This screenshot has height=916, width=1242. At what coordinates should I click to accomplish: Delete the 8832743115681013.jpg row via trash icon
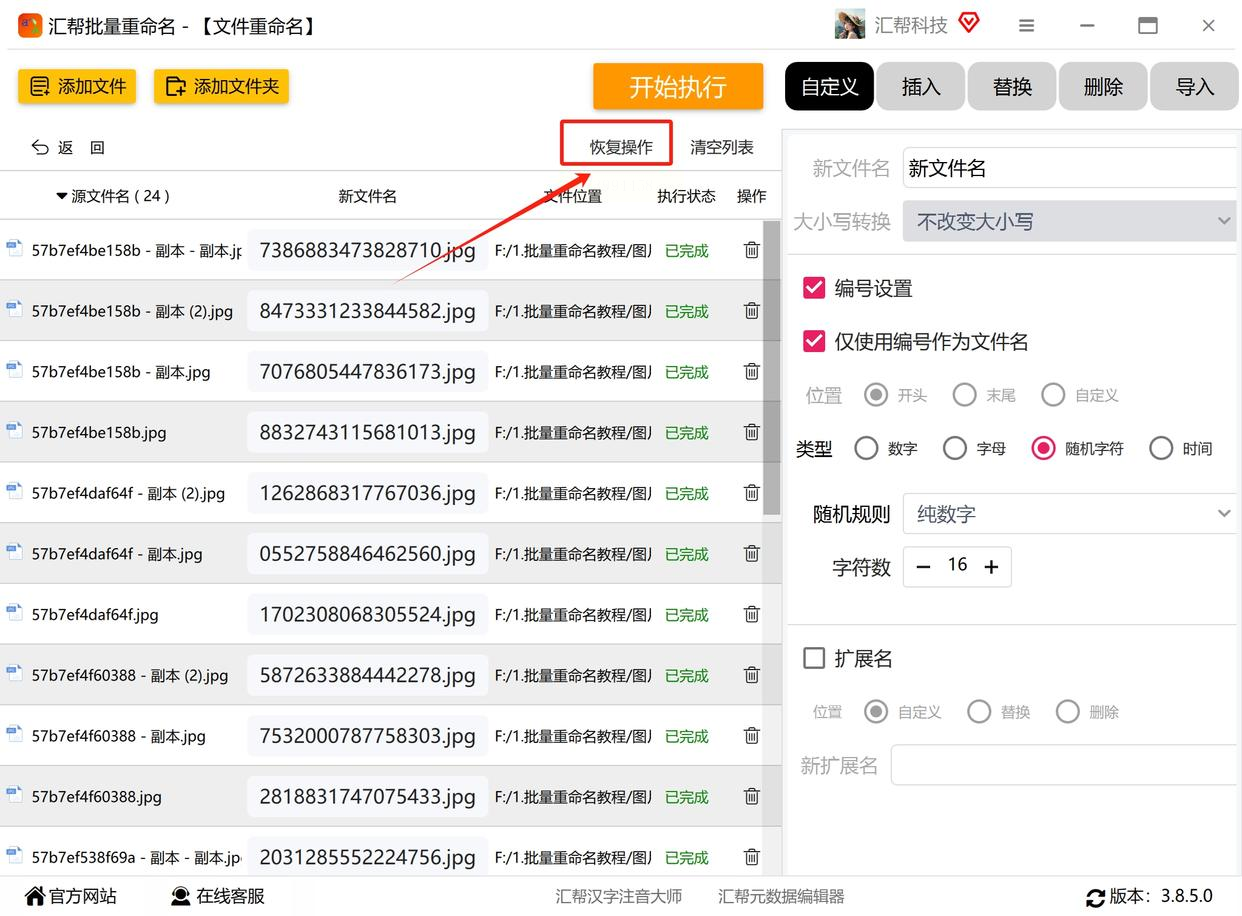point(751,432)
